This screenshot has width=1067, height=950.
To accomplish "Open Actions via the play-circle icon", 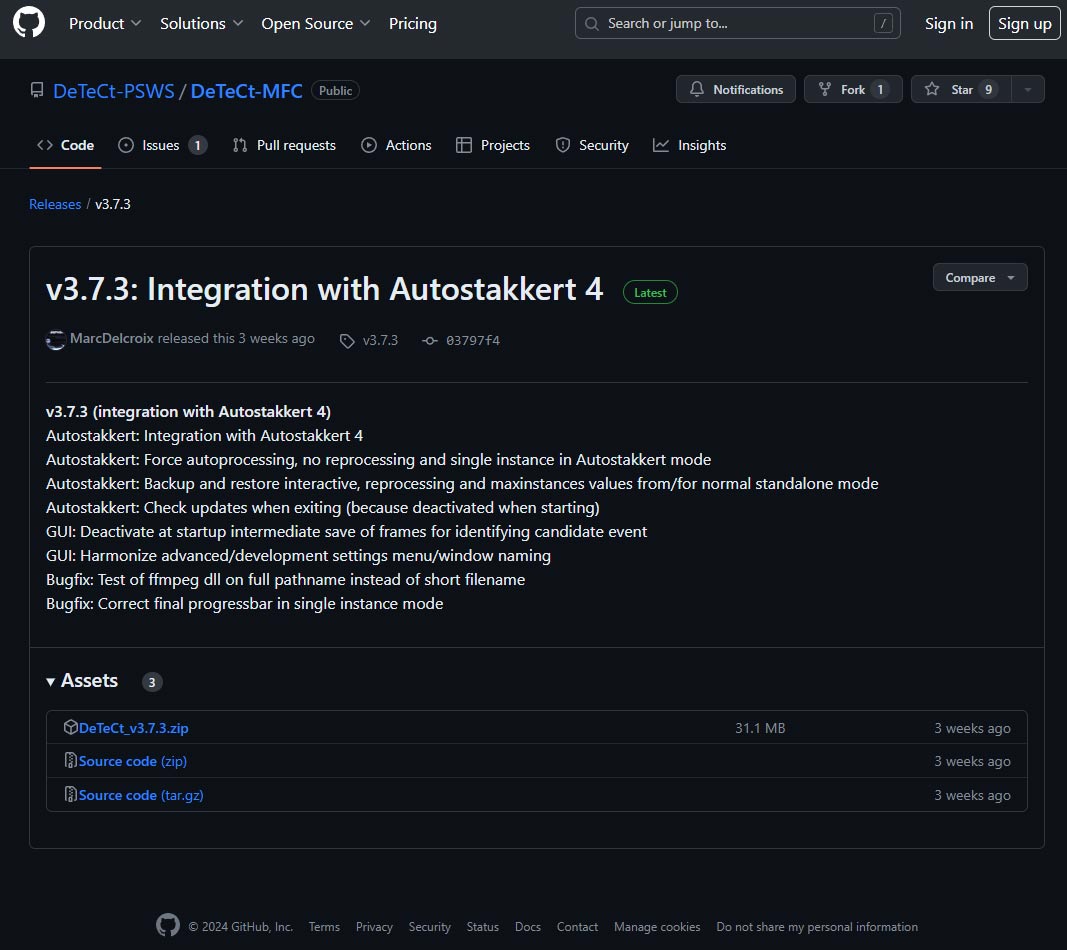I will tap(370, 145).
